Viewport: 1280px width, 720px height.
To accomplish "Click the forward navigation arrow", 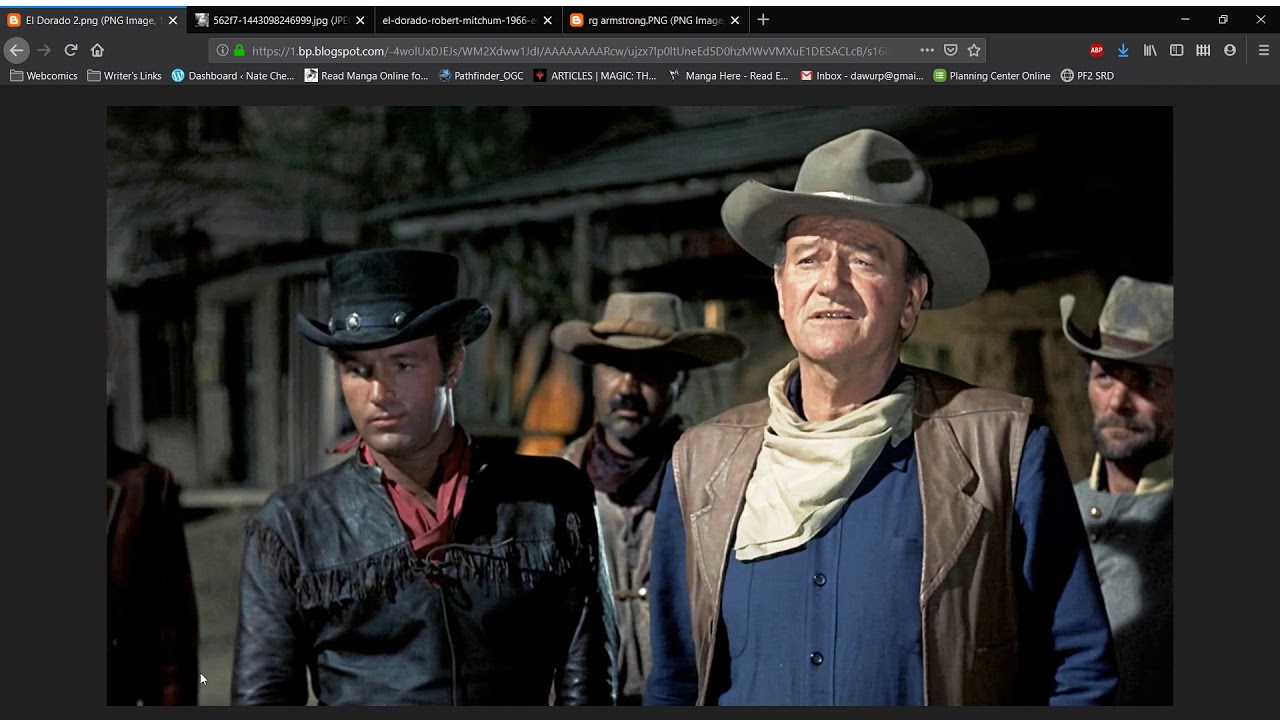I will click(44, 50).
